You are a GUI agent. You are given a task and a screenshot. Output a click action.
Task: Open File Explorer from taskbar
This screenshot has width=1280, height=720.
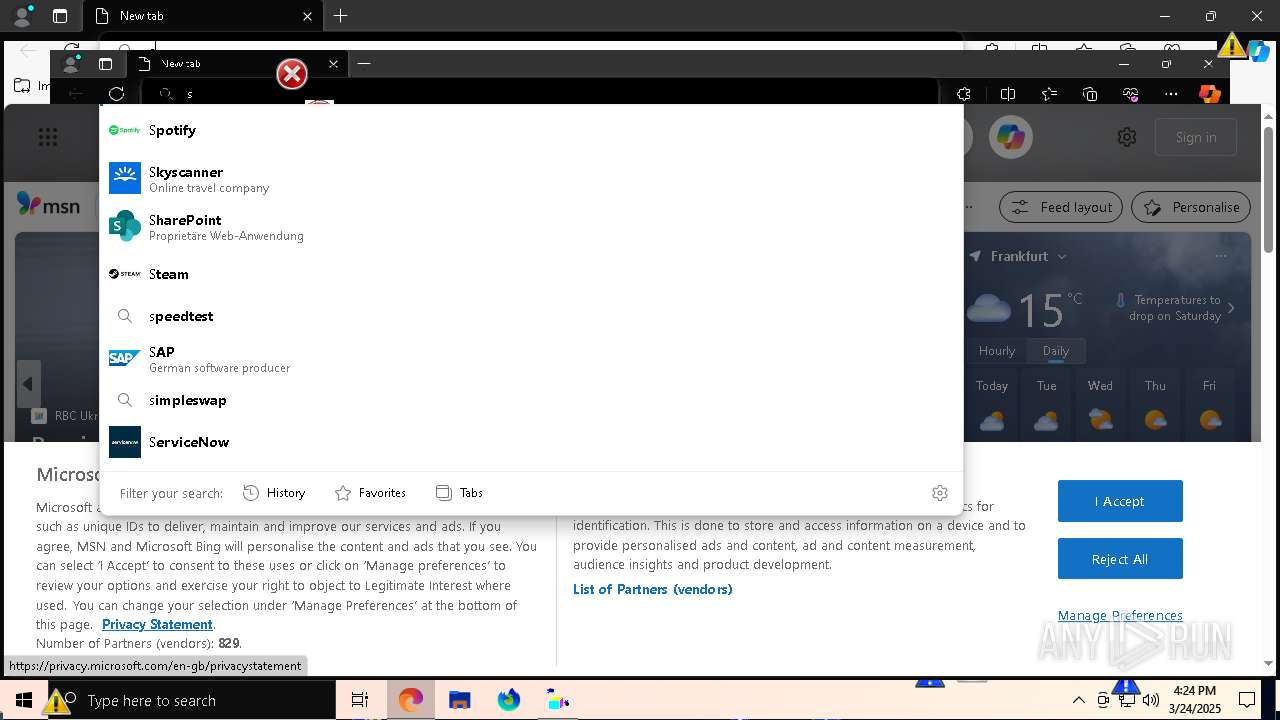point(459,700)
